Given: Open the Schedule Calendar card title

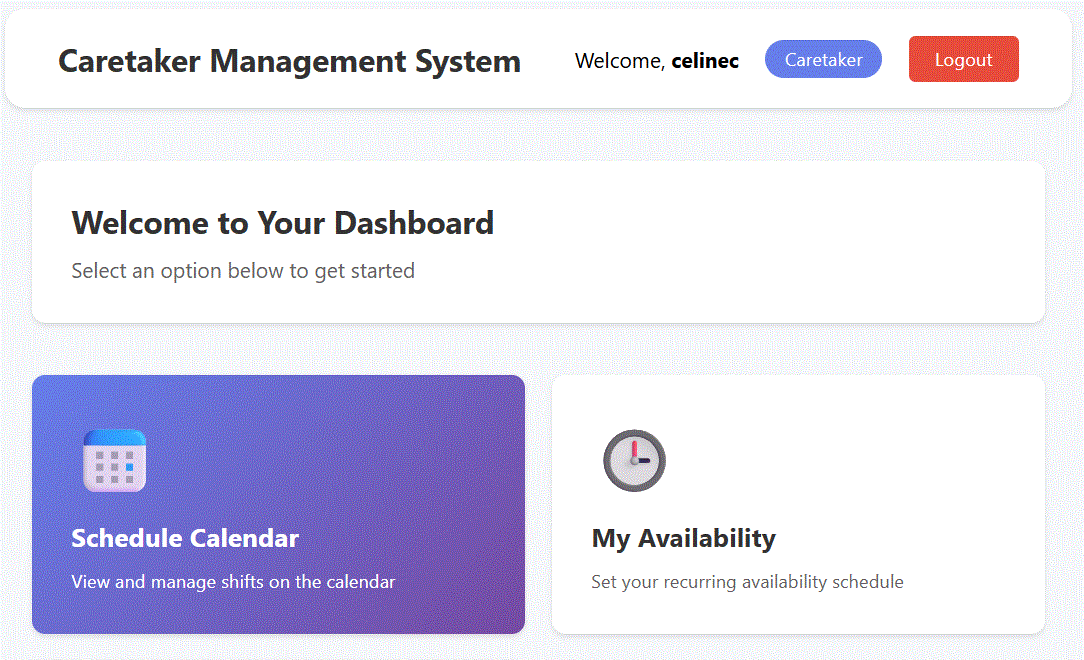Looking at the screenshot, I should click(x=185, y=538).
